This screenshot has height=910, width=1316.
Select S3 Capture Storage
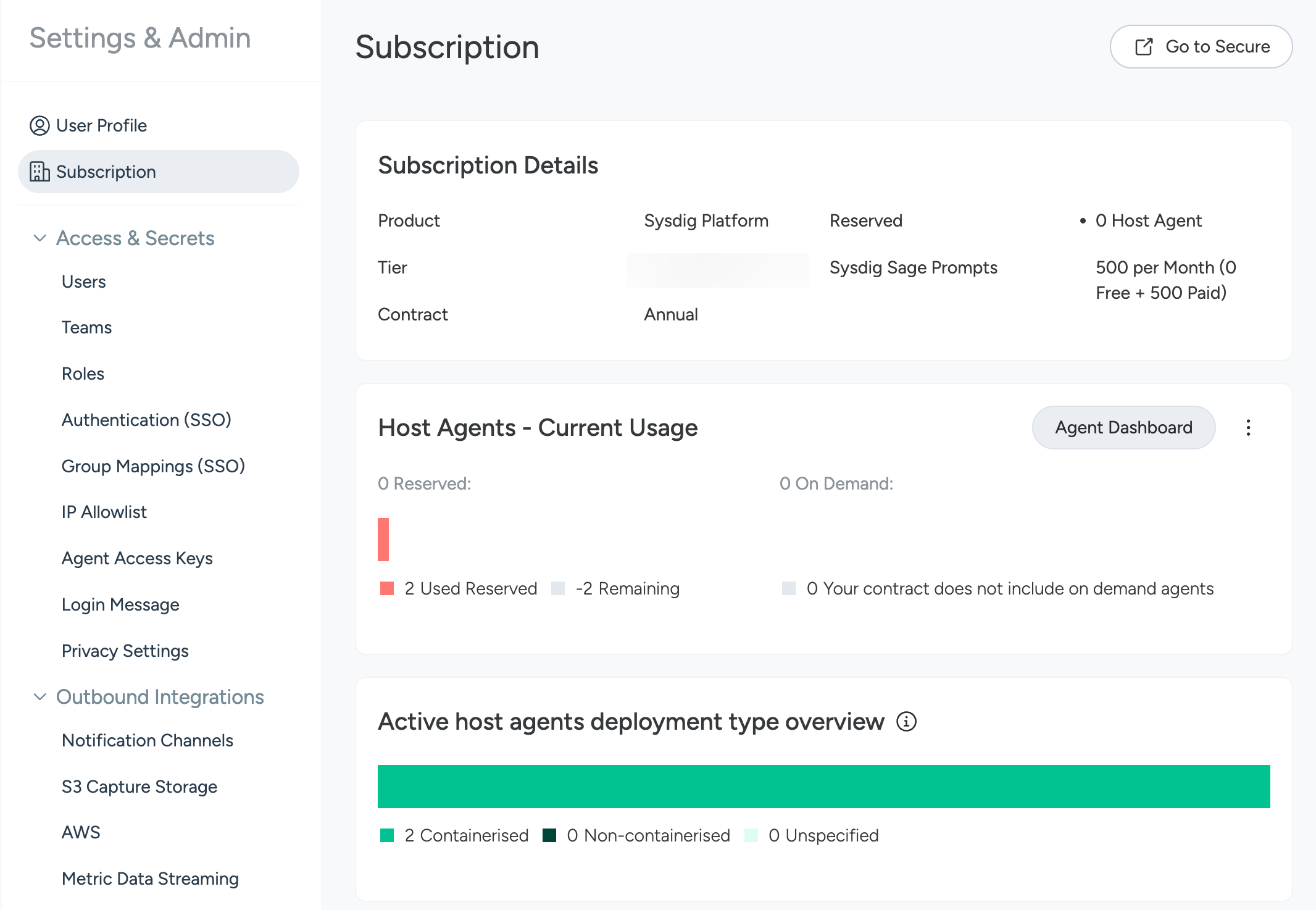pos(140,787)
